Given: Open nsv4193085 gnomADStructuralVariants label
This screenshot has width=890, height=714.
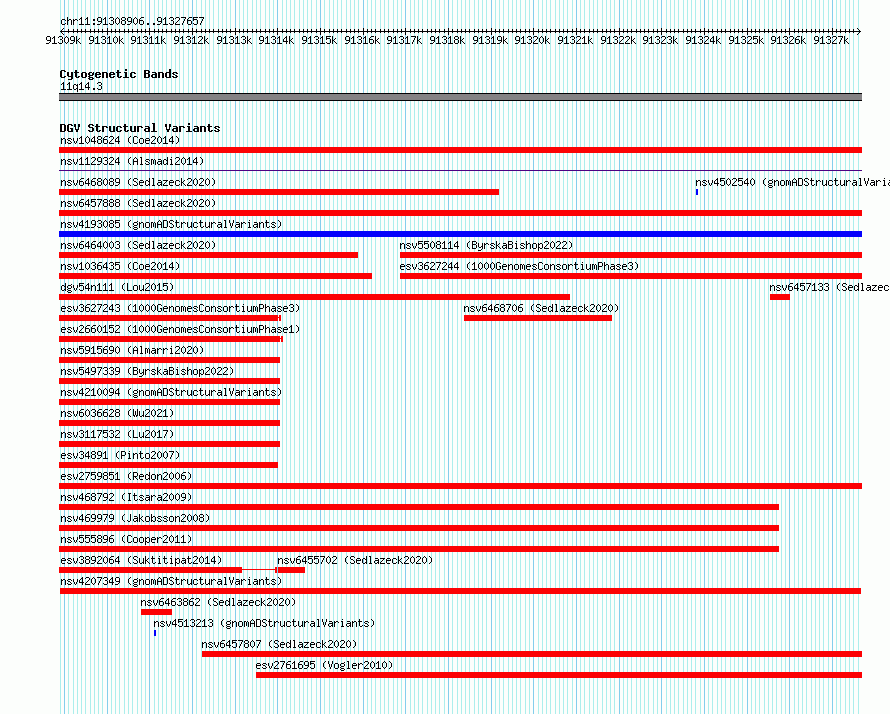Looking at the screenshot, I should pos(171,224).
